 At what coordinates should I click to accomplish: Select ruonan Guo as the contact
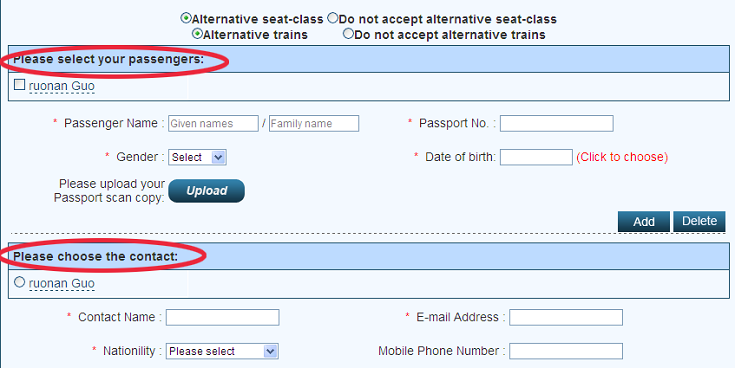tap(19, 282)
